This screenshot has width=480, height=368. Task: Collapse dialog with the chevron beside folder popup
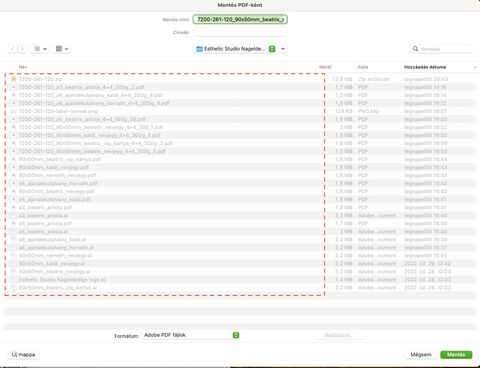(283, 49)
